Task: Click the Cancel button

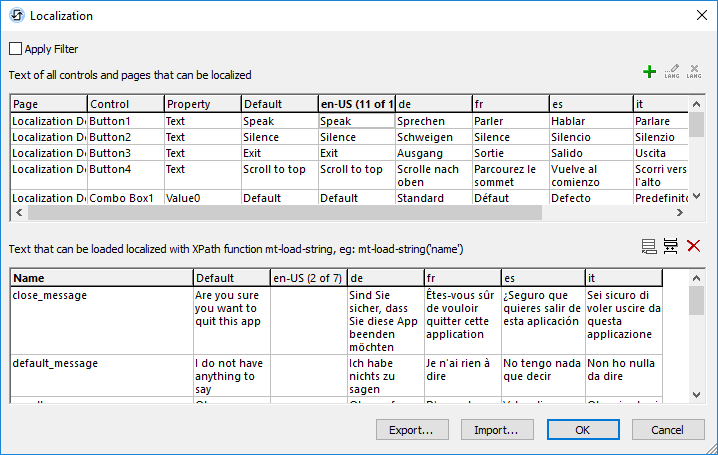Action: [665, 430]
